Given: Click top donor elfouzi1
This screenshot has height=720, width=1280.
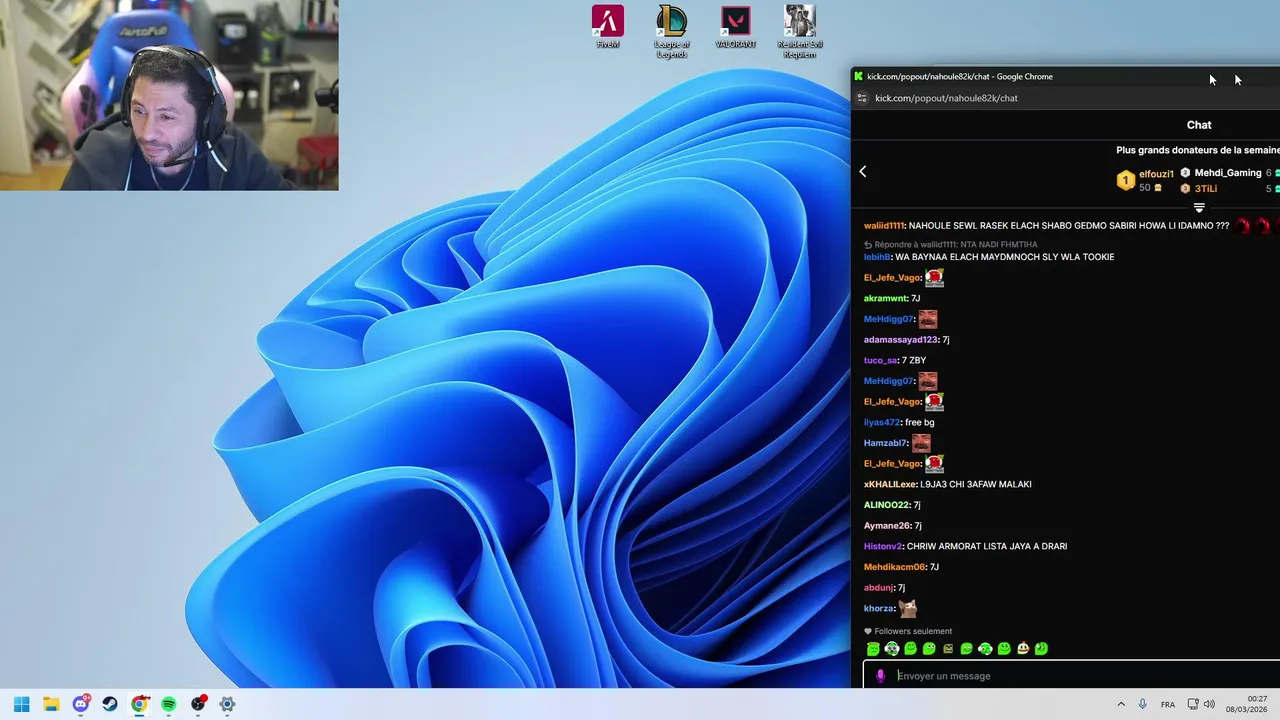Looking at the screenshot, I should 1156,174.
